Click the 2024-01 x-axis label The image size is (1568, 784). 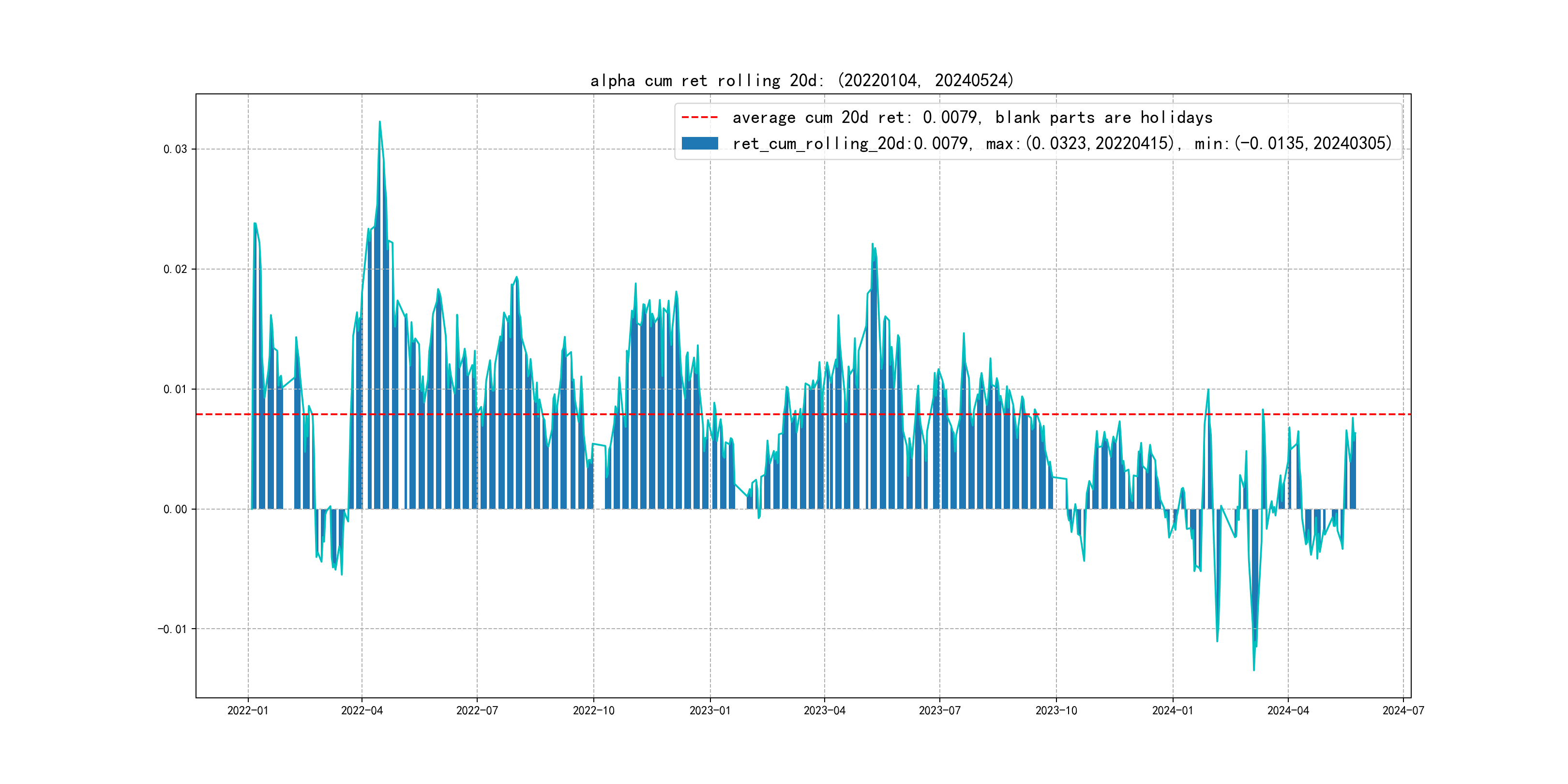tap(1172, 710)
